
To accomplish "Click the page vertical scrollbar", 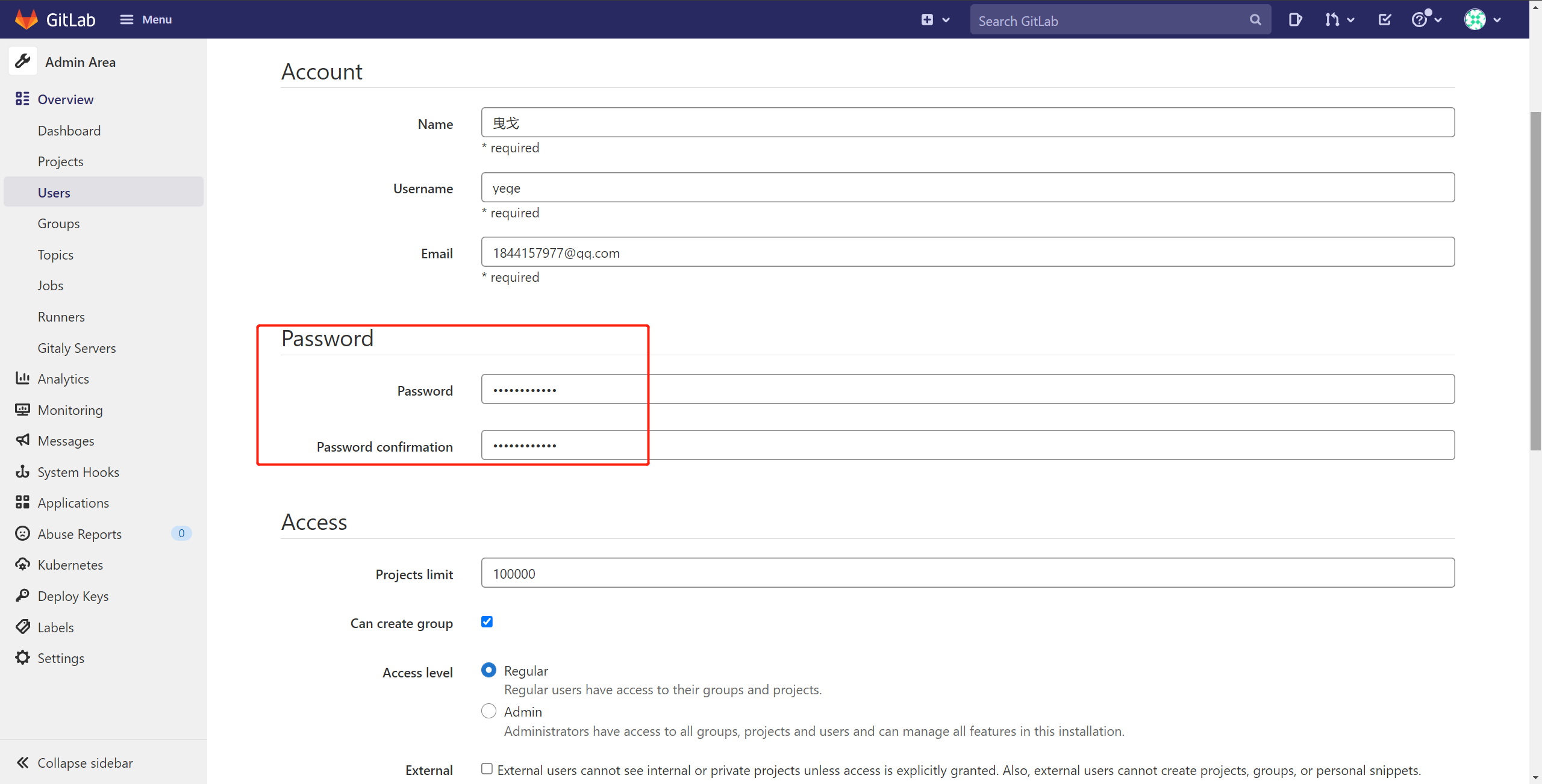I will point(1535,281).
